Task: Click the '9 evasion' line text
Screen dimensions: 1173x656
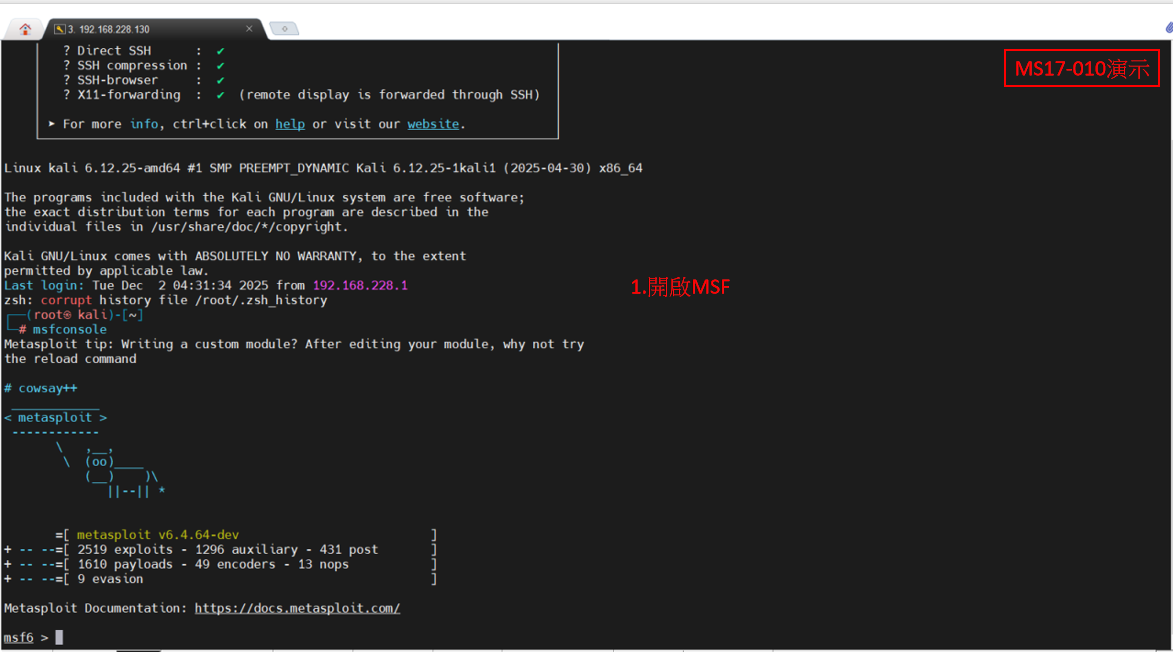Action: 110,579
